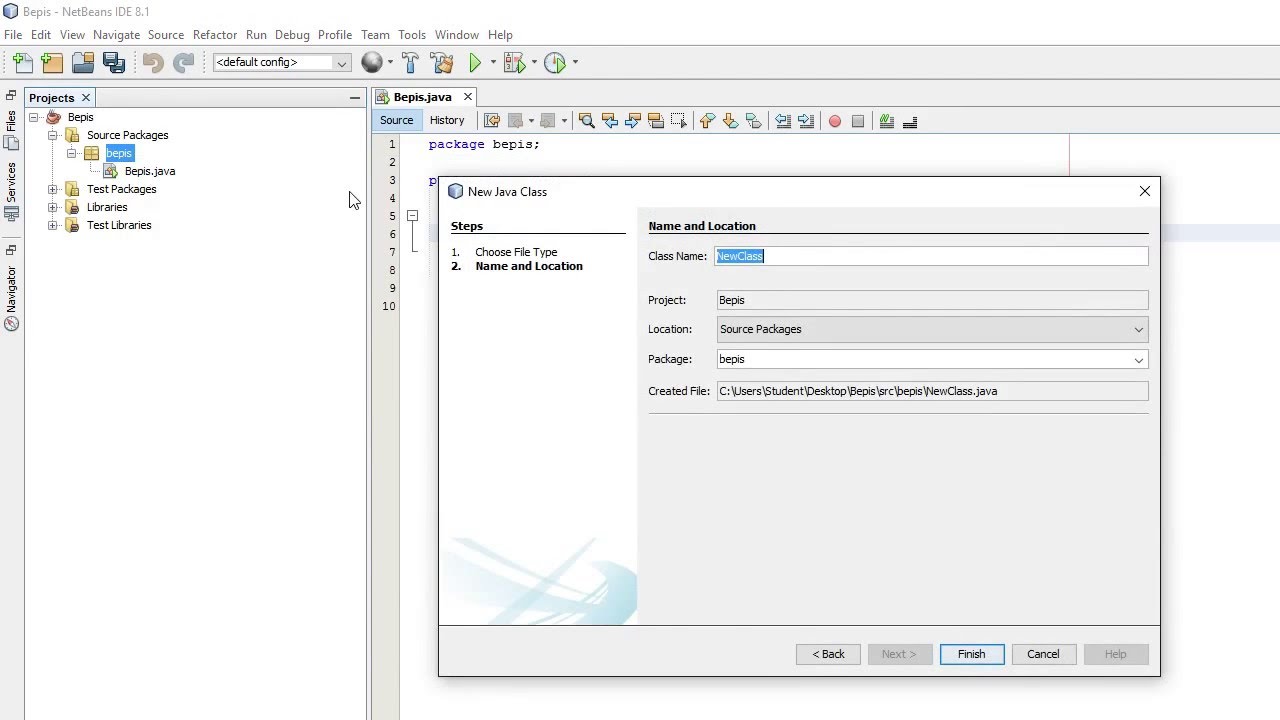This screenshot has width=1280, height=720.
Task: Close the Projects panel tab
Action: click(x=86, y=97)
